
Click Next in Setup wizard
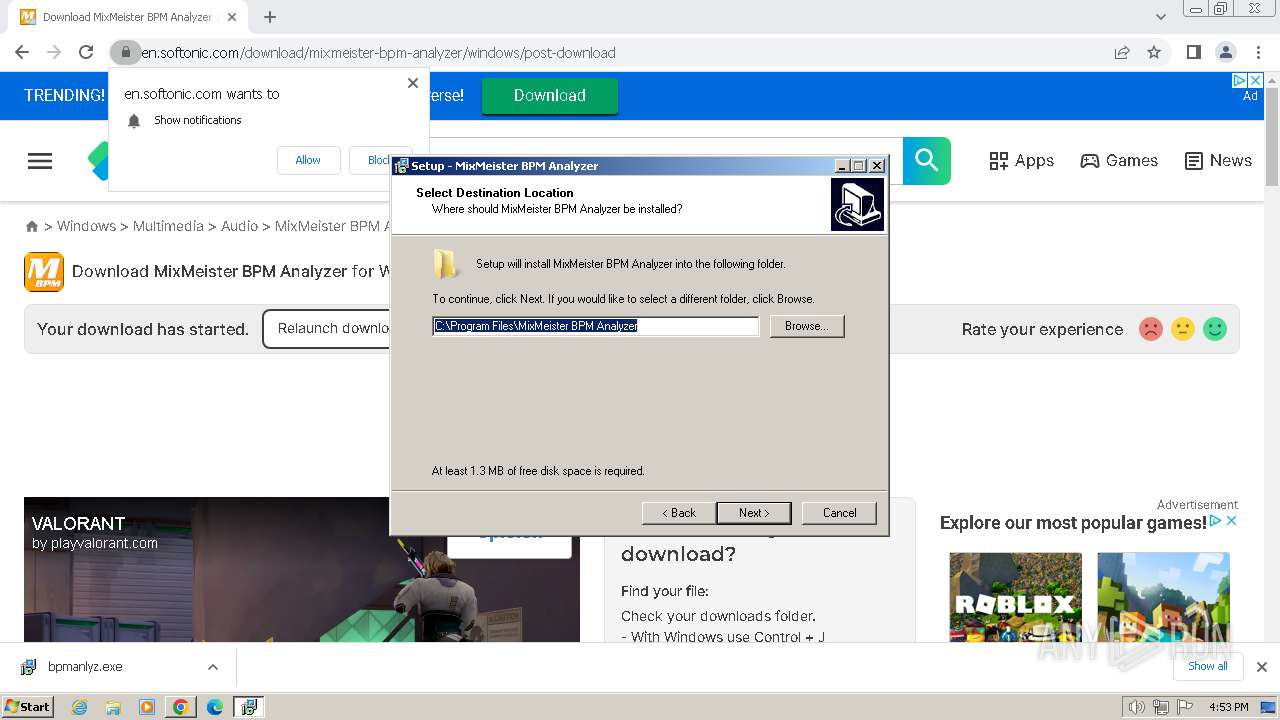pyautogui.click(x=754, y=513)
